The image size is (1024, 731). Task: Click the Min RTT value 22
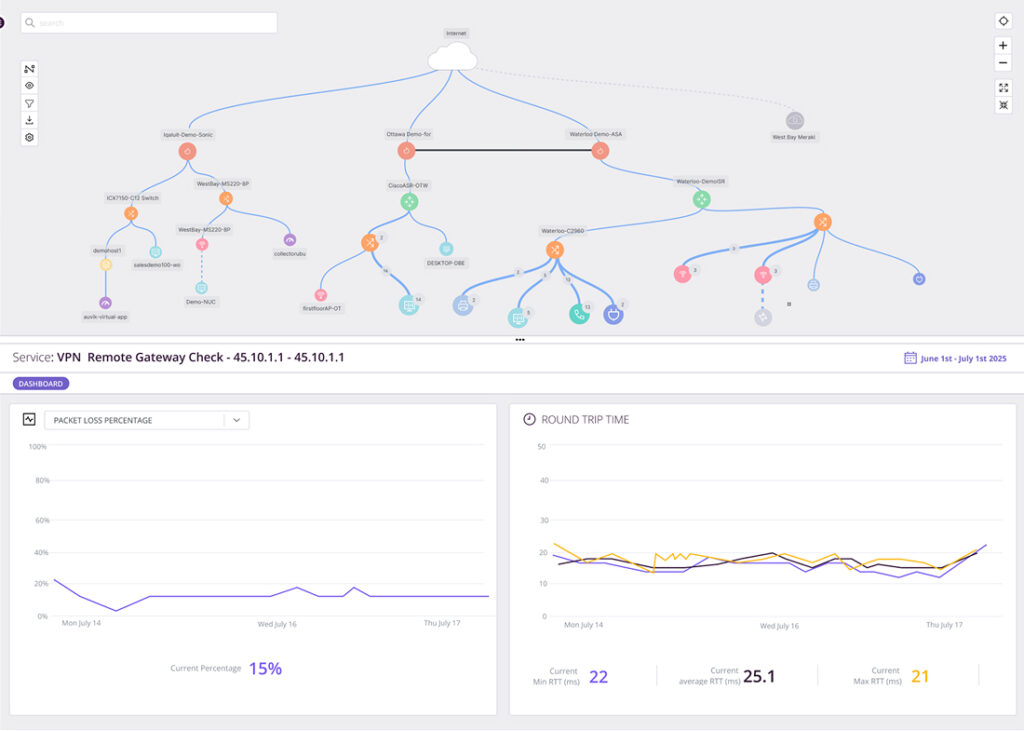(598, 677)
